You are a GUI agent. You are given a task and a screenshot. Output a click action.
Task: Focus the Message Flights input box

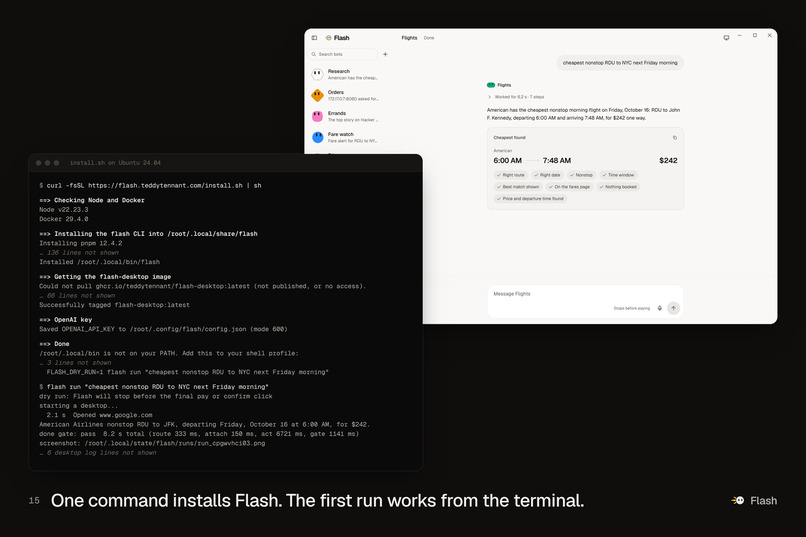tap(585, 301)
